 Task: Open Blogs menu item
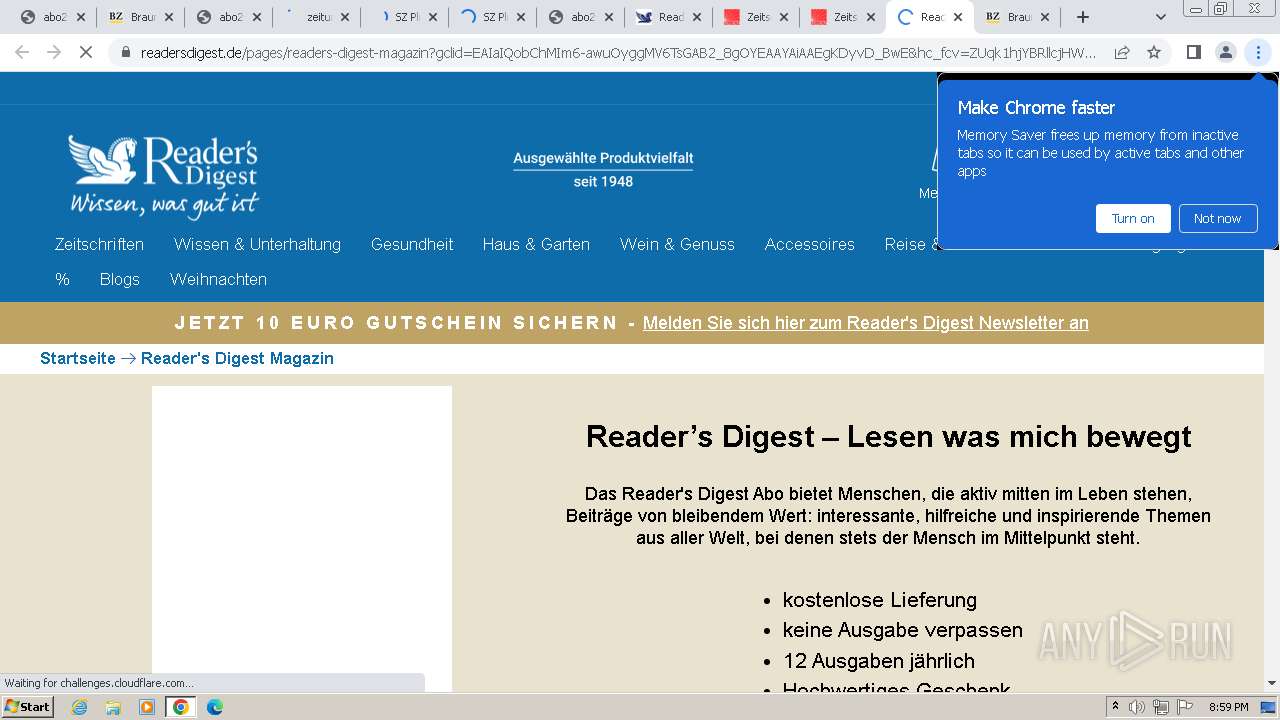[x=120, y=279]
